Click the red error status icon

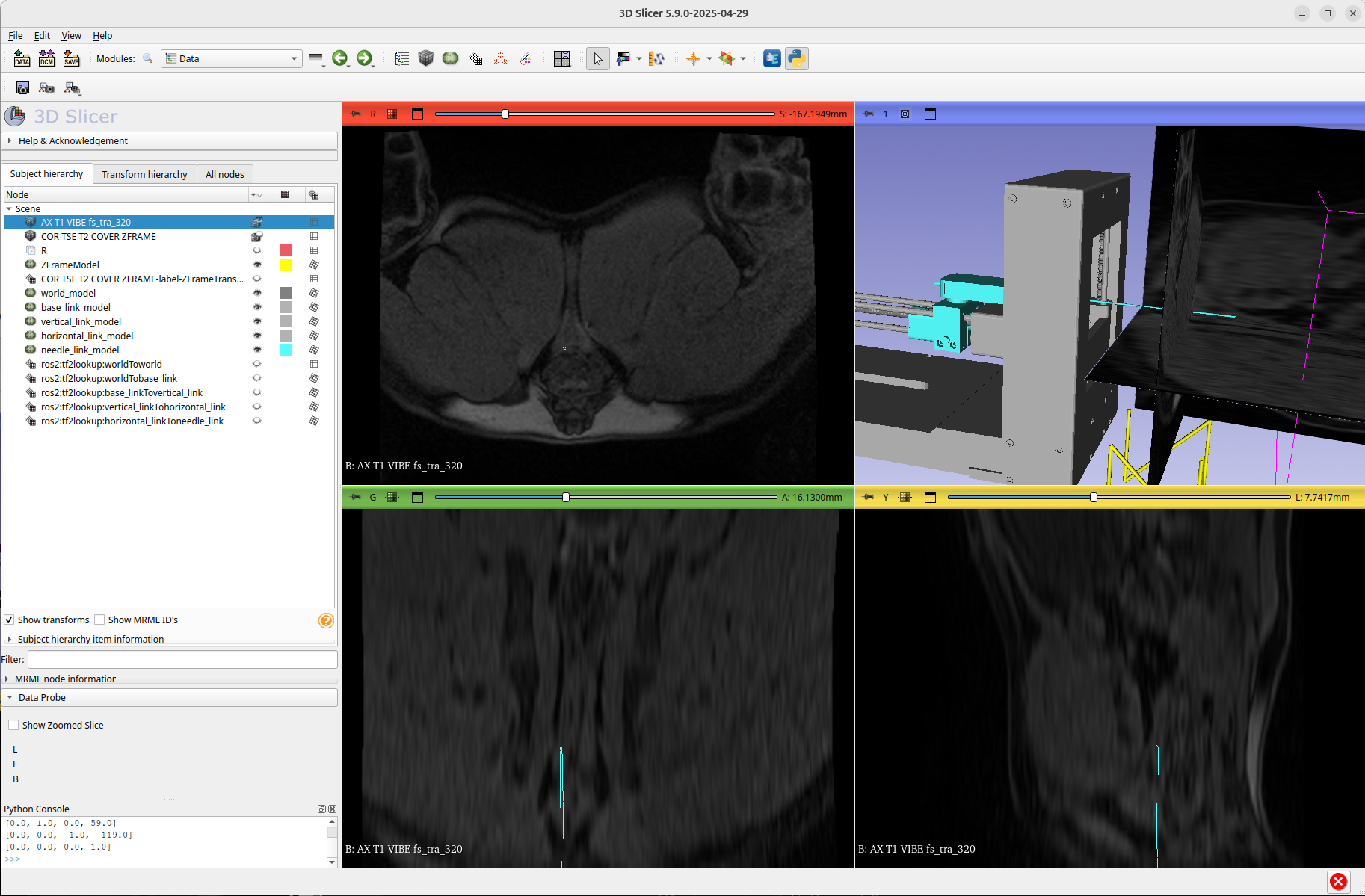pyautogui.click(x=1338, y=882)
